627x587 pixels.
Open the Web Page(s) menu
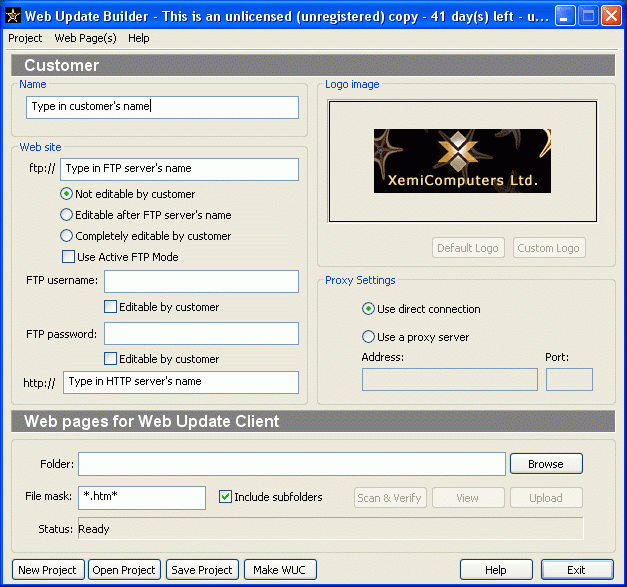[x=86, y=38]
